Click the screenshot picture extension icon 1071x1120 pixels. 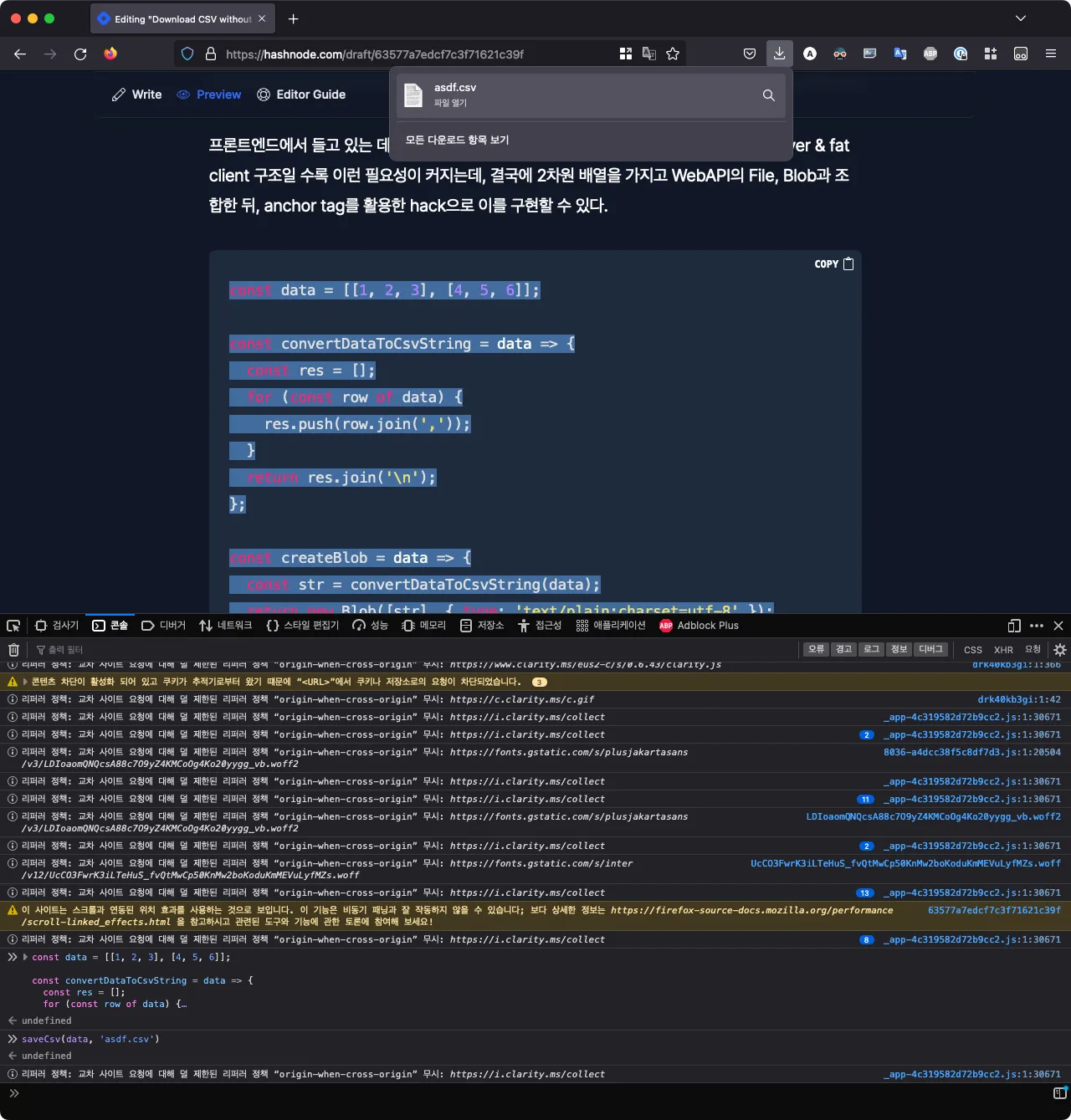coord(870,54)
